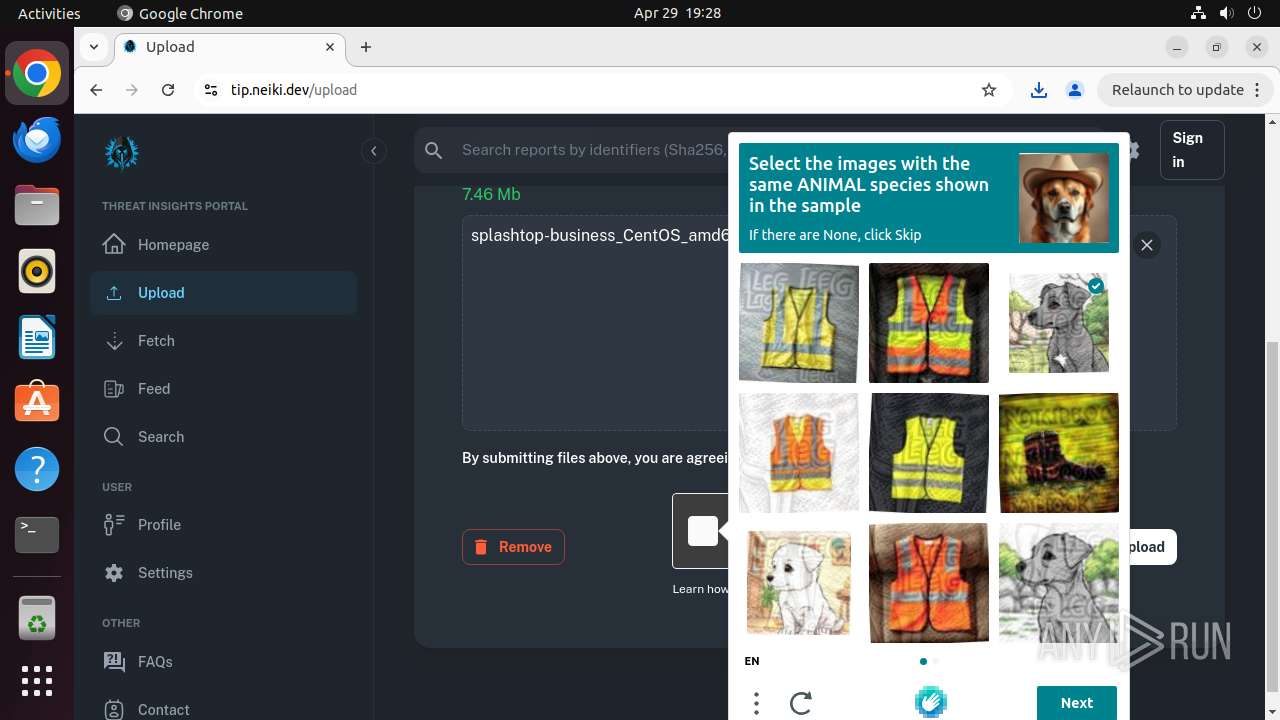
Task: Open Files from the dock
Action: 37,206
